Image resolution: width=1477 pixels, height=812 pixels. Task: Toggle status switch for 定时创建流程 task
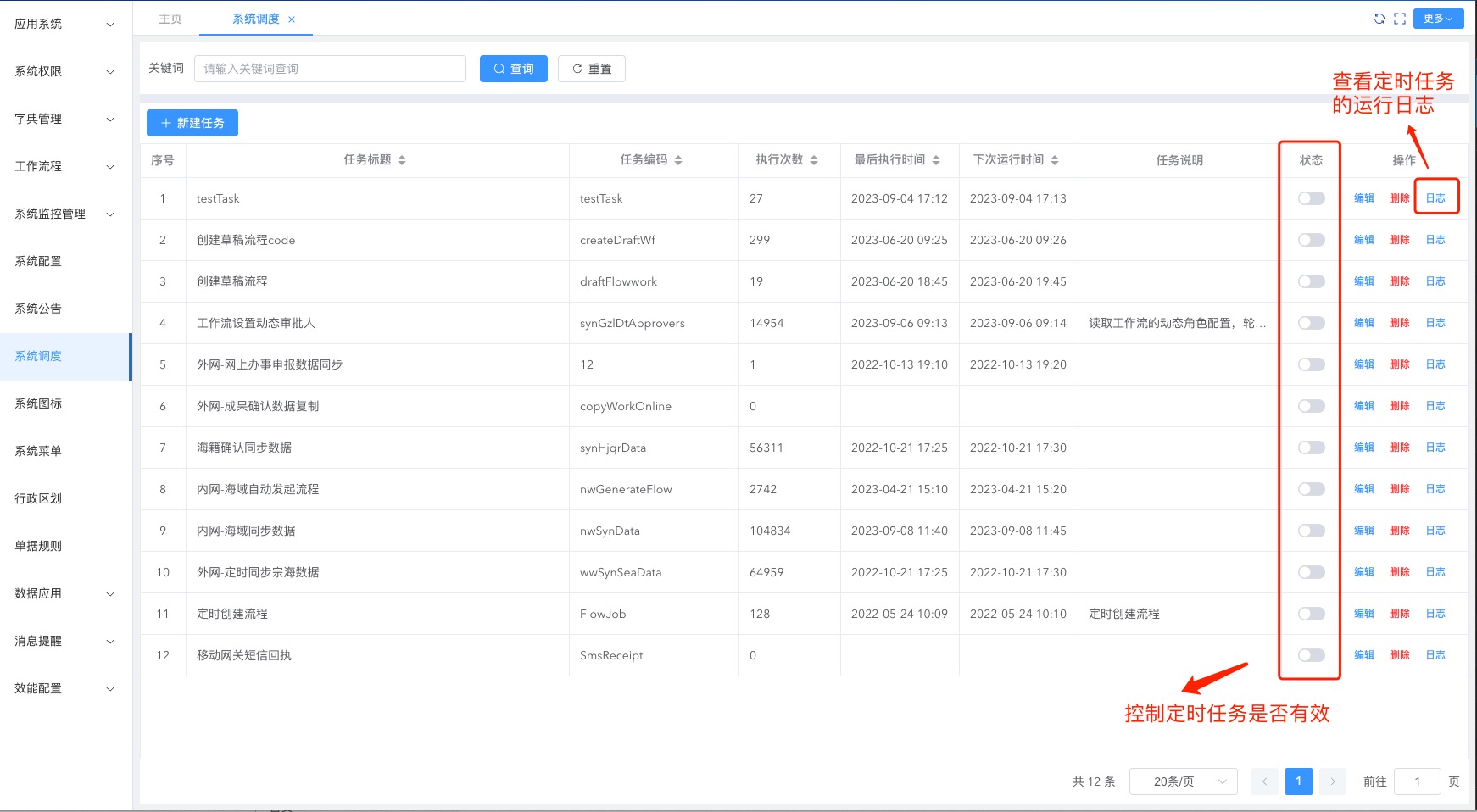[1311, 614]
